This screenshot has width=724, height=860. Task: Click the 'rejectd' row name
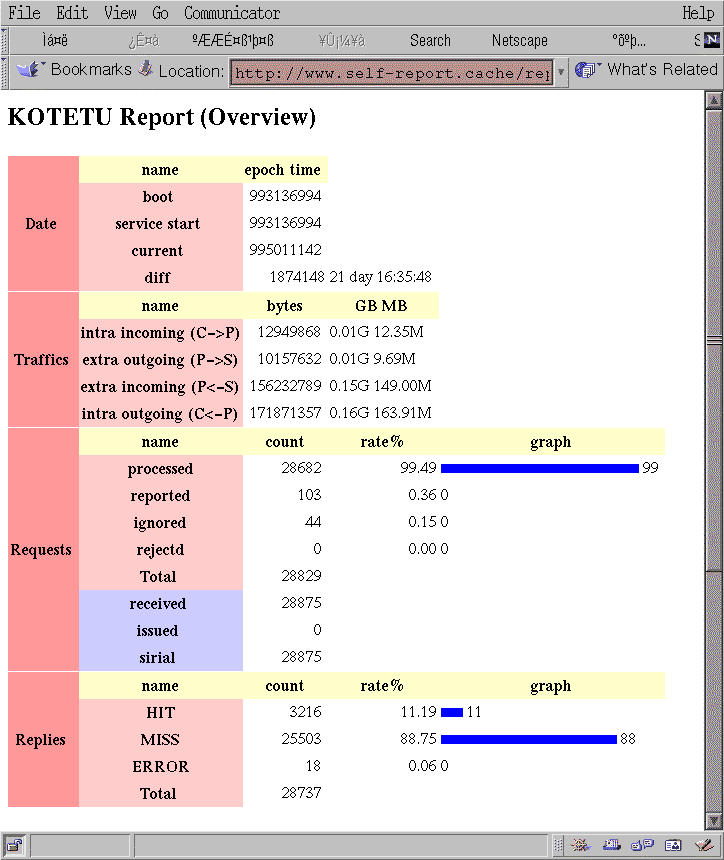click(x=160, y=550)
